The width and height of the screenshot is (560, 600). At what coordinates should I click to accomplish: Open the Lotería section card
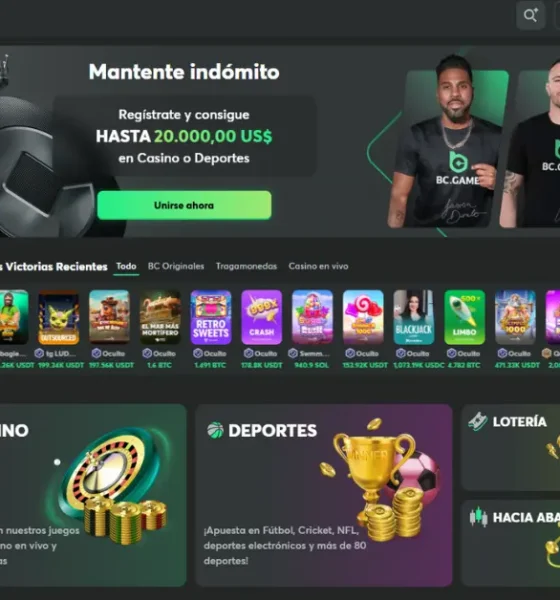coord(511,447)
